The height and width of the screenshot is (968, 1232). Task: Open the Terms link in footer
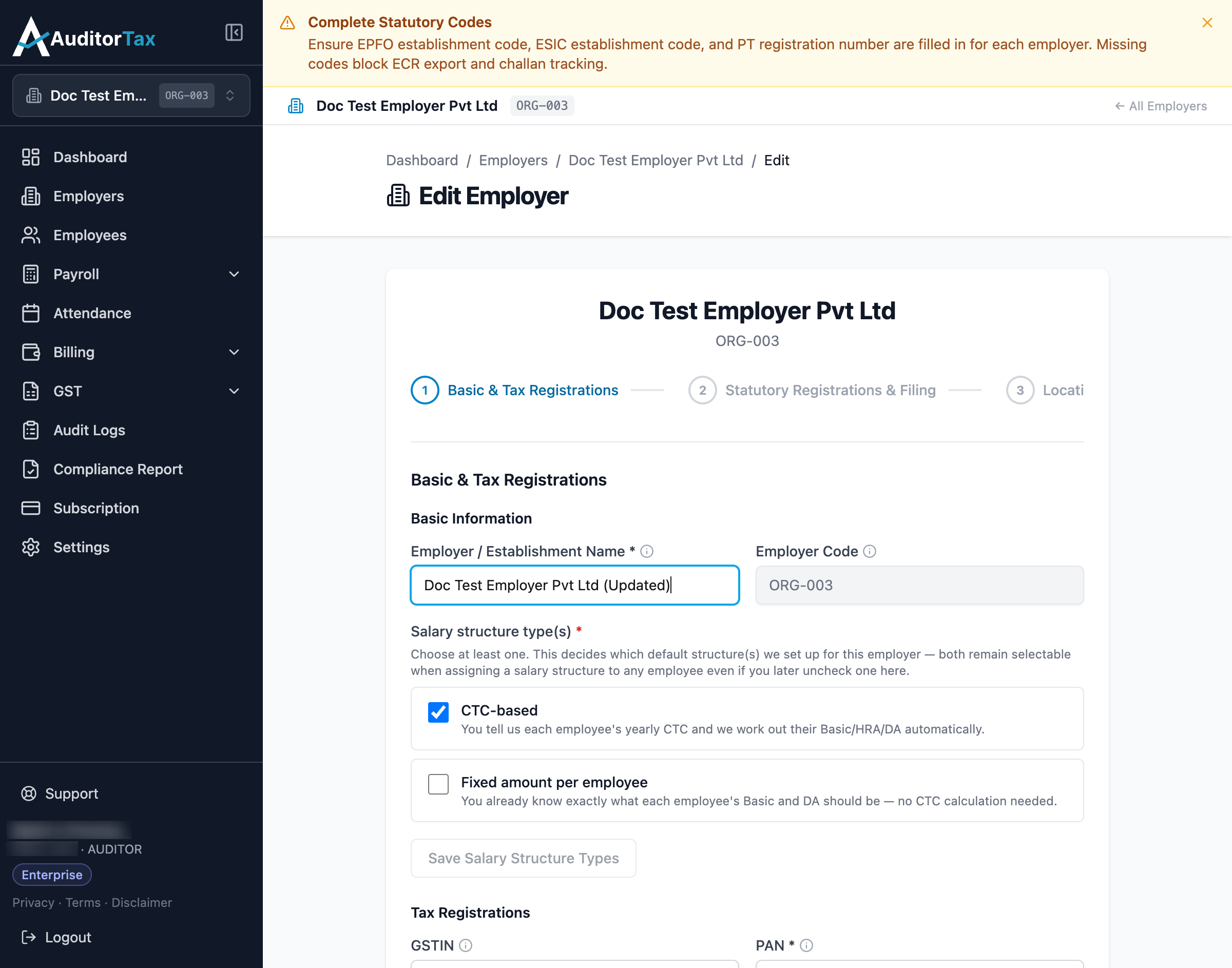click(x=83, y=903)
